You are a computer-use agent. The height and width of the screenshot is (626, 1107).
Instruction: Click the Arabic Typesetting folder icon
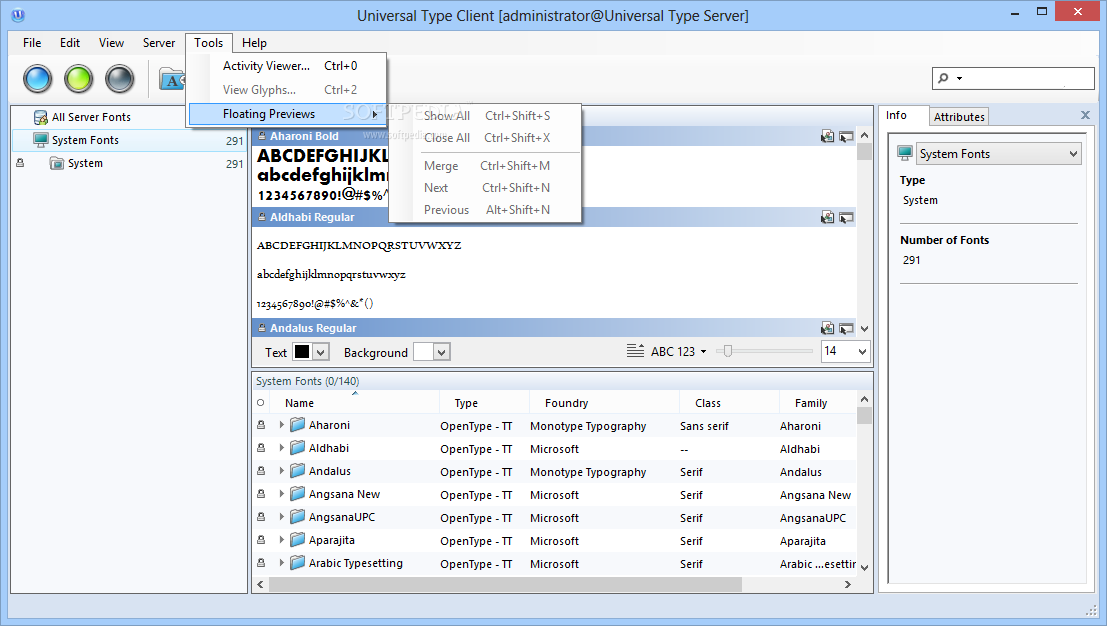298,562
